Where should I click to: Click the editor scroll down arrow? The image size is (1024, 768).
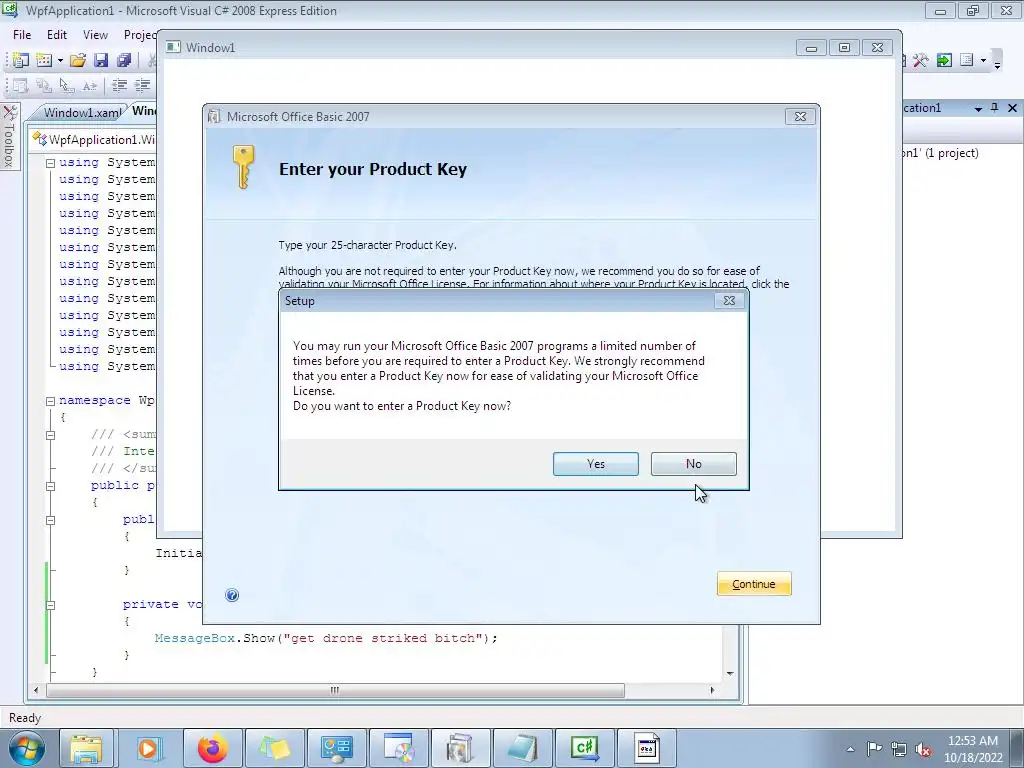pos(730,673)
